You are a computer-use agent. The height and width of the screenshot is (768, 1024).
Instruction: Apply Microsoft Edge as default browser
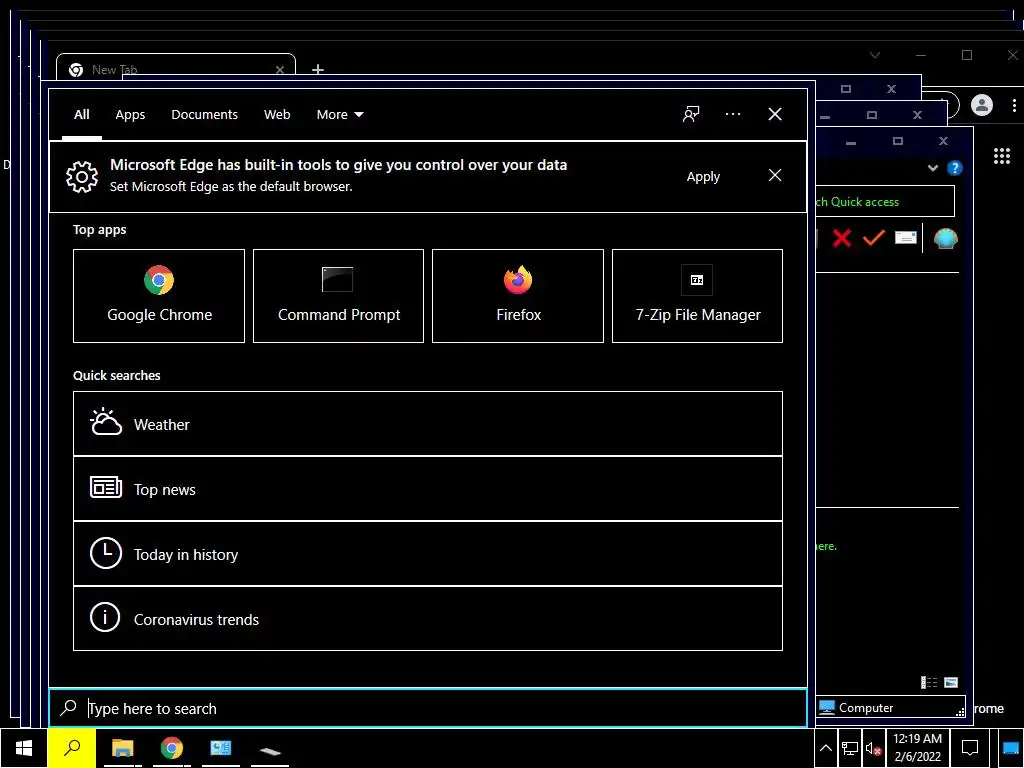[703, 177]
